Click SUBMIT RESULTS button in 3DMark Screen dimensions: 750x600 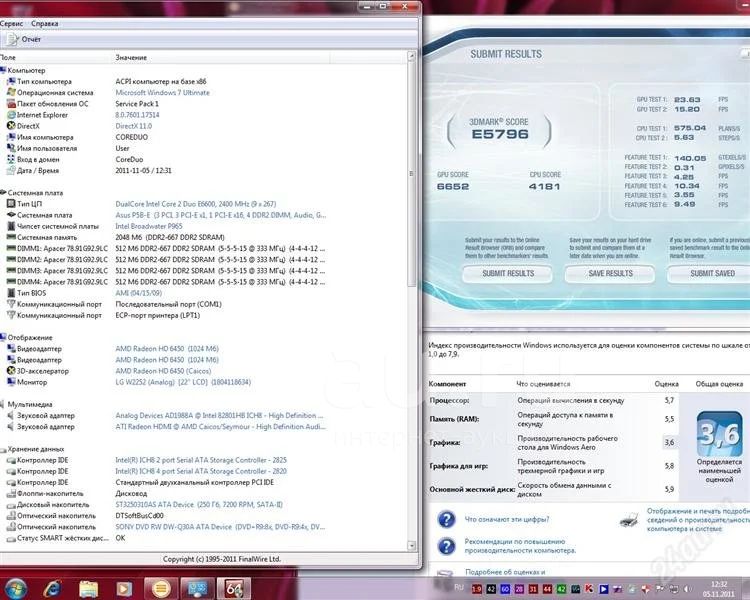[x=507, y=274]
